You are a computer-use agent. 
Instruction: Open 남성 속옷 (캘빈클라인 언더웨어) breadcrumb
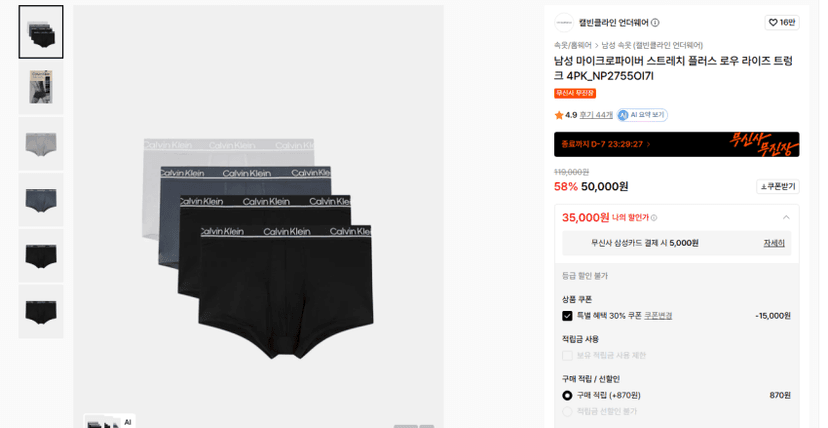point(652,45)
